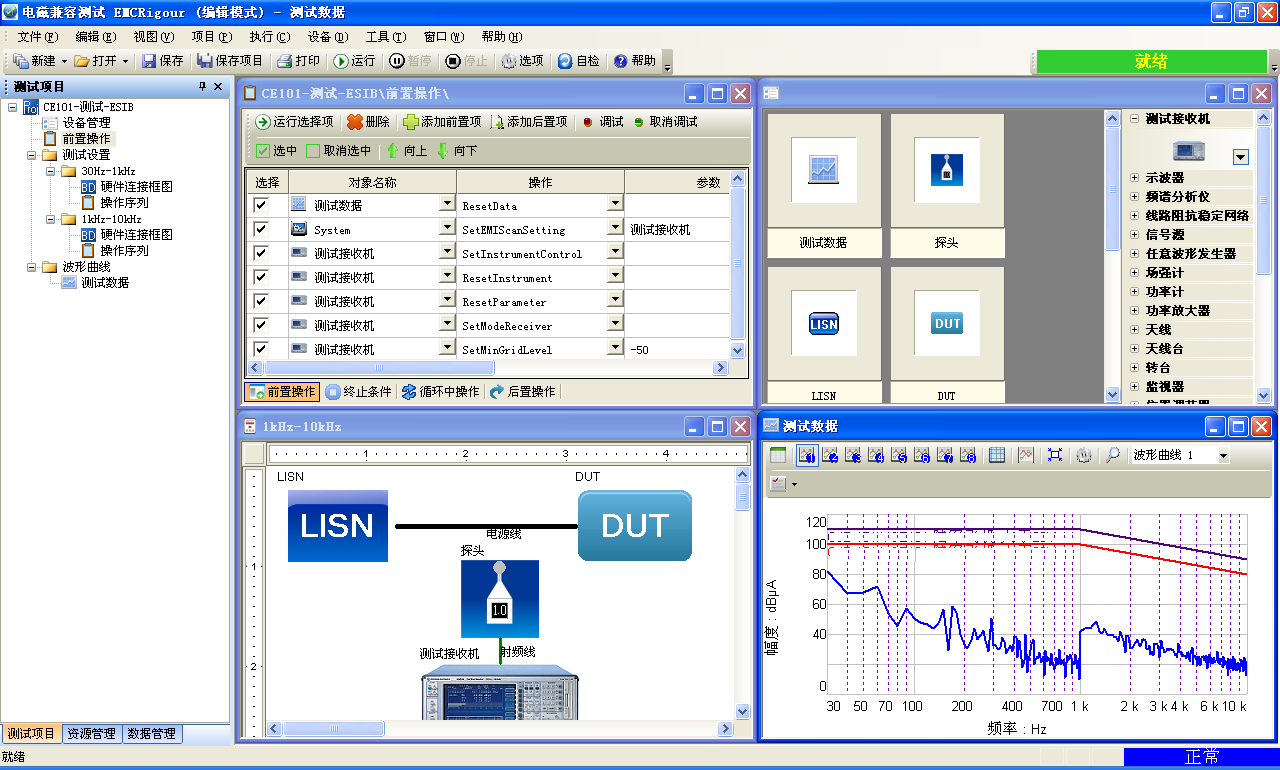
Task: Open the 工具 (Tools) menu
Action: [x=385, y=36]
